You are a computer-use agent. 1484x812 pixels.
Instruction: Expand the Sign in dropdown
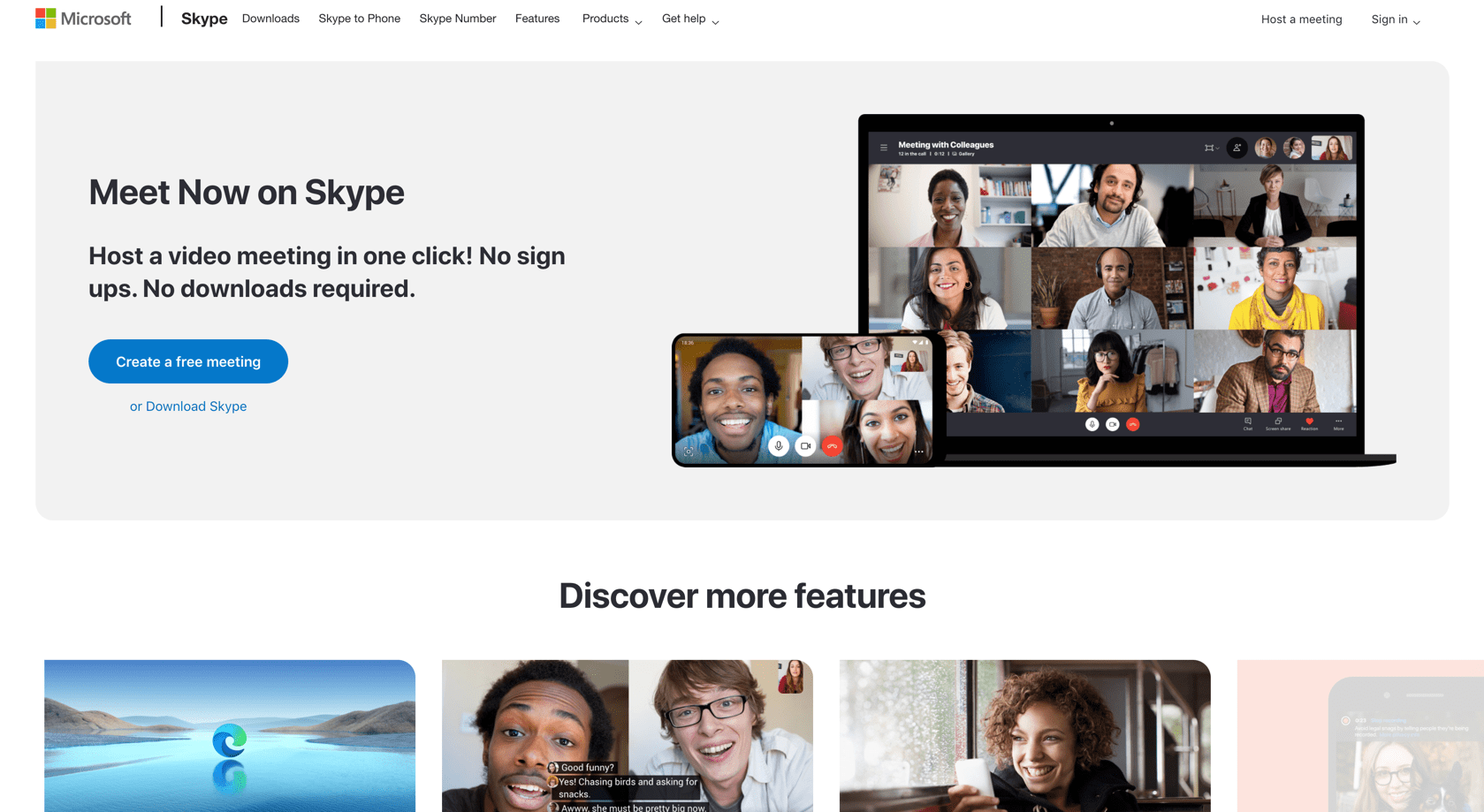1396,19
